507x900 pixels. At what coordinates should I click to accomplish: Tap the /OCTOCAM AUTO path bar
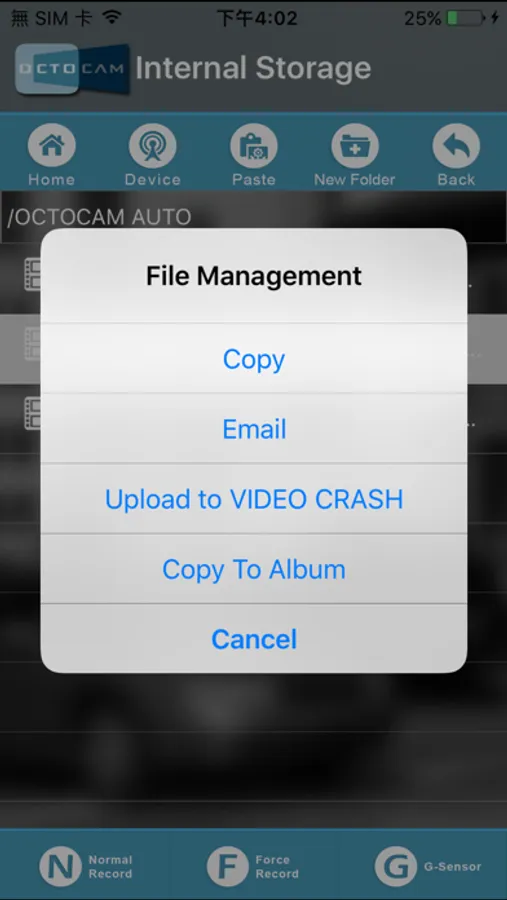pyautogui.click(x=253, y=217)
